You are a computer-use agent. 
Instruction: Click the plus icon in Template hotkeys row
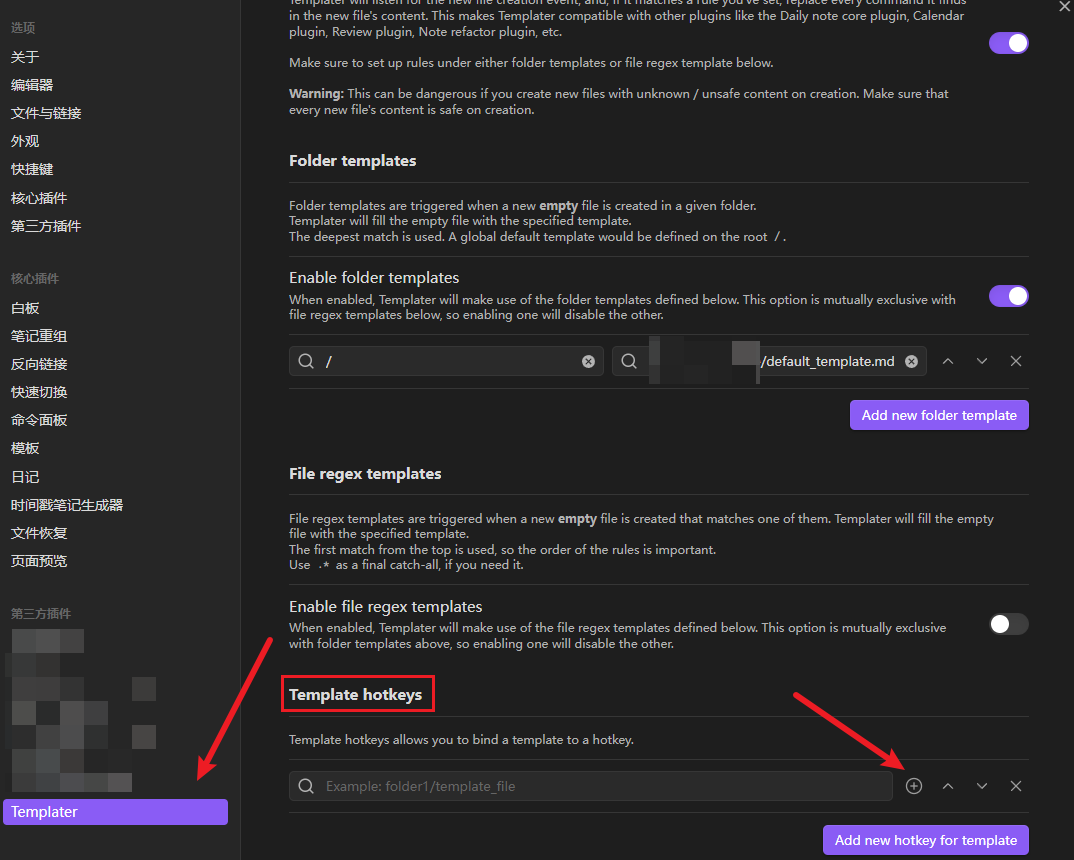pos(914,786)
